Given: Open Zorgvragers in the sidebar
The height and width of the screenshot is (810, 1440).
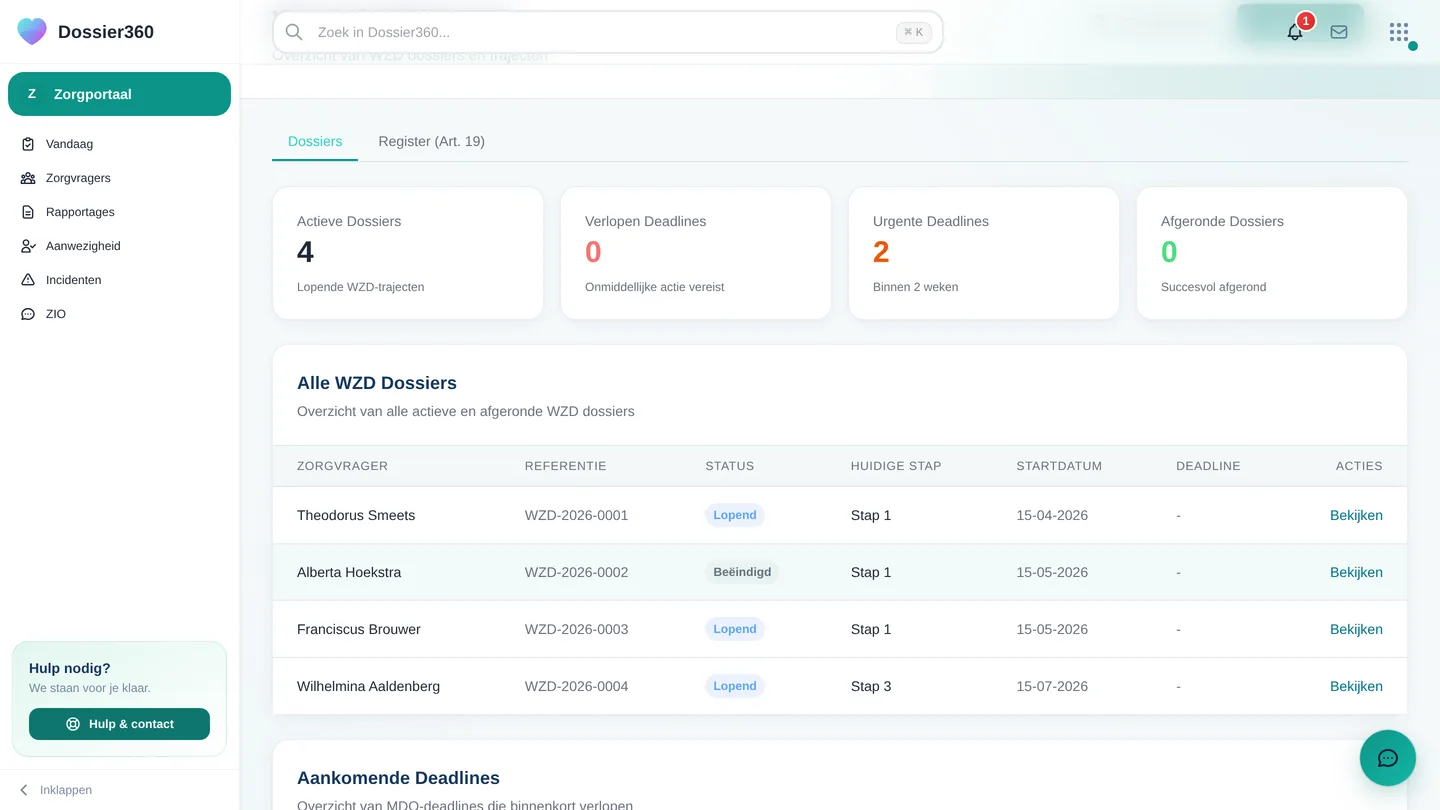Looking at the screenshot, I should [x=119, y=178].
